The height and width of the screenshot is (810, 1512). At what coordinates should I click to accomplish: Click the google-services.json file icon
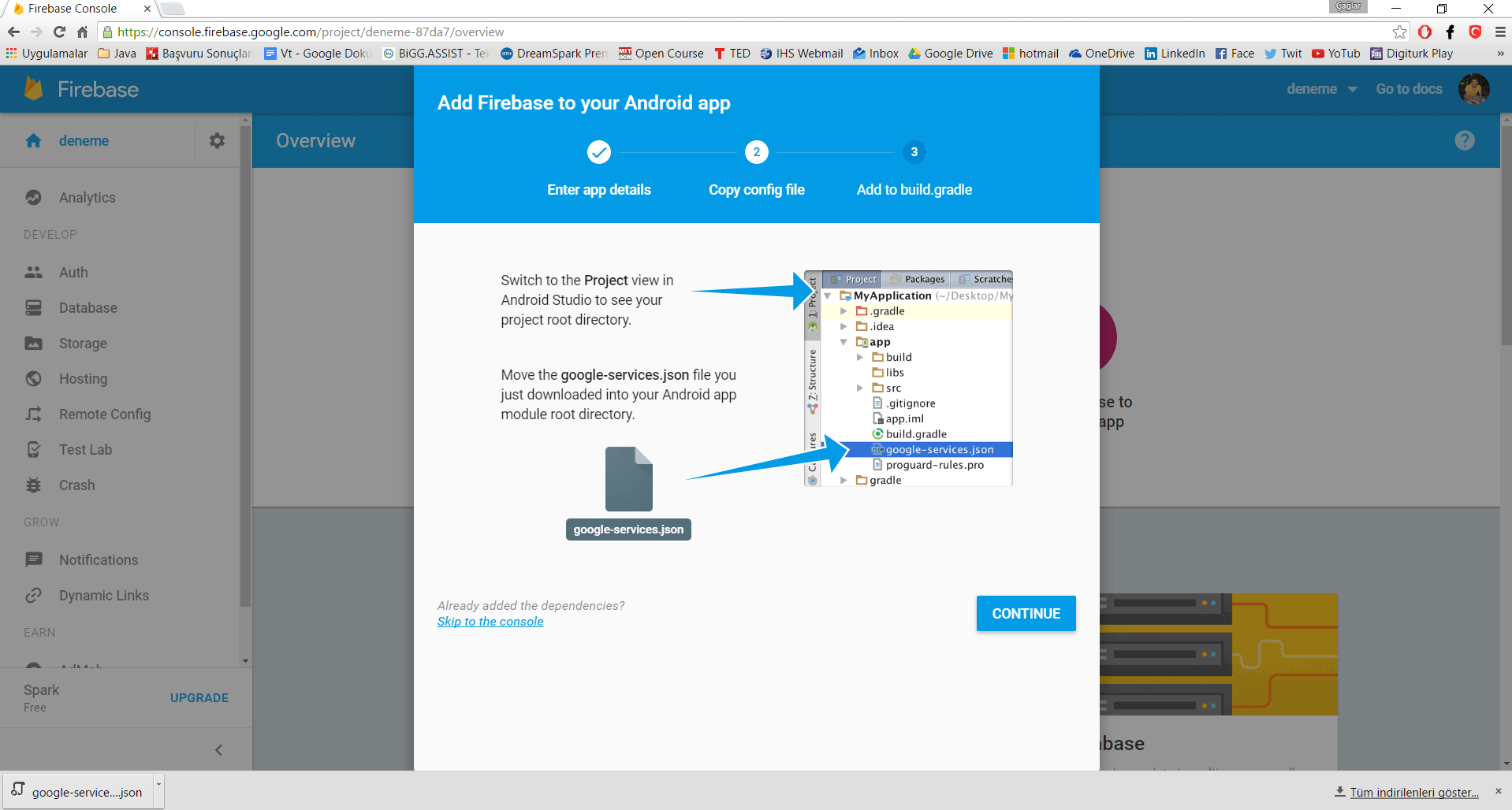pos(628,479)
